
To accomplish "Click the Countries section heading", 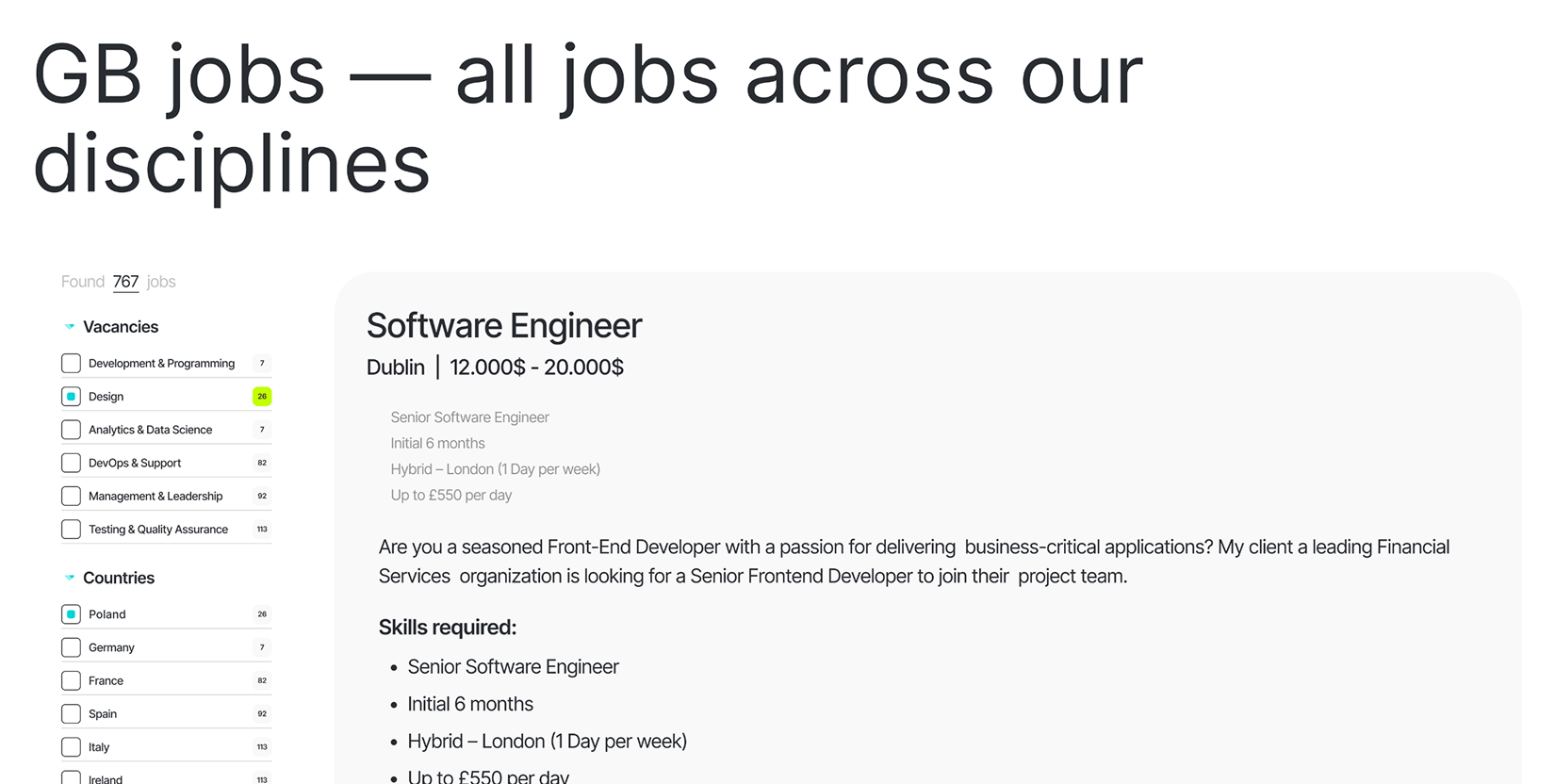I will 119,578.
